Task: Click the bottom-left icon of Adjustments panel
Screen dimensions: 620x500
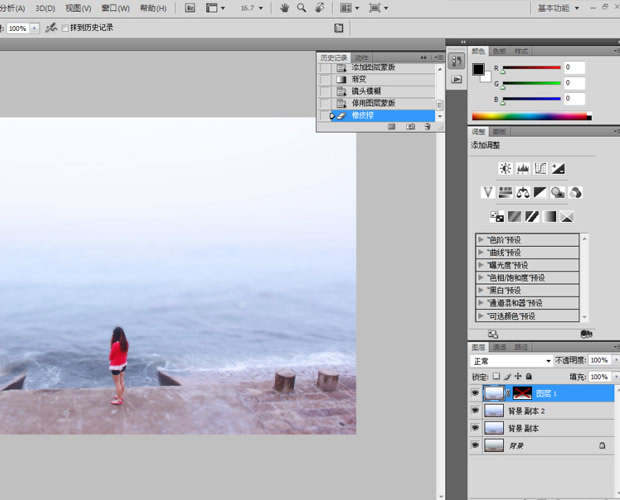Action: point(493,334)
